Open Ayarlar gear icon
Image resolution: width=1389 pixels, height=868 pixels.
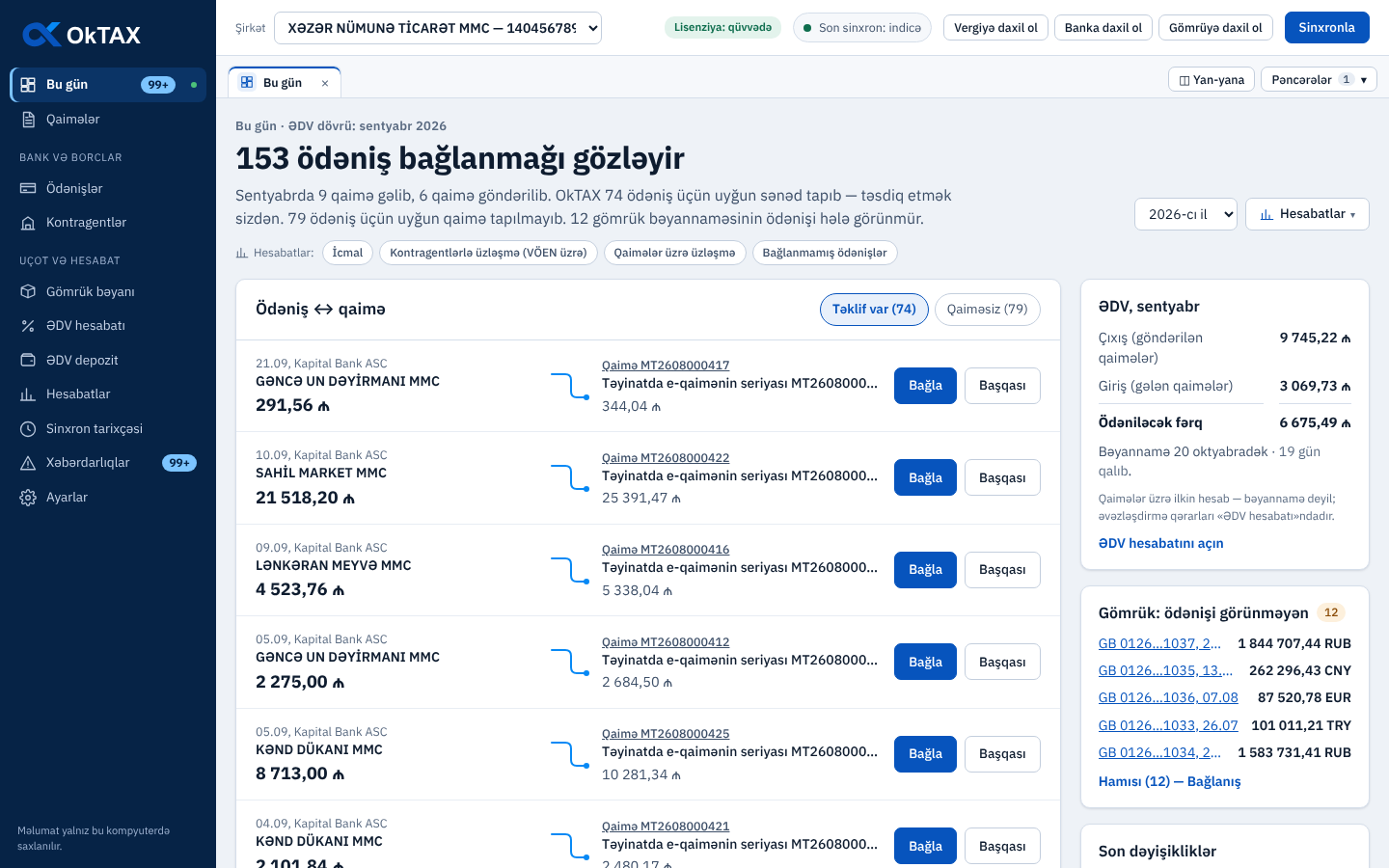[x=28, y=498]
